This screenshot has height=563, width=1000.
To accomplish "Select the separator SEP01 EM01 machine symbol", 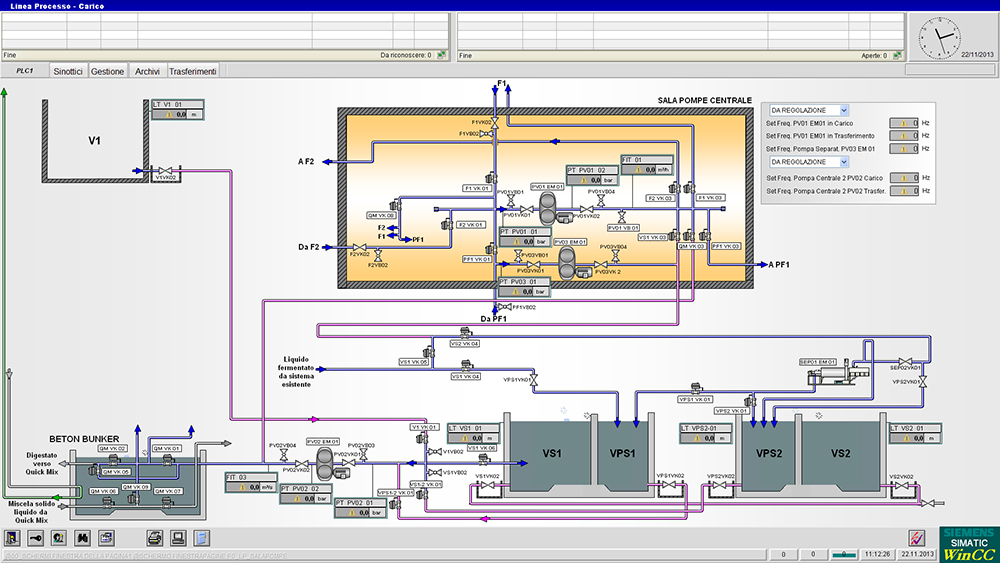I will point(839,372).
